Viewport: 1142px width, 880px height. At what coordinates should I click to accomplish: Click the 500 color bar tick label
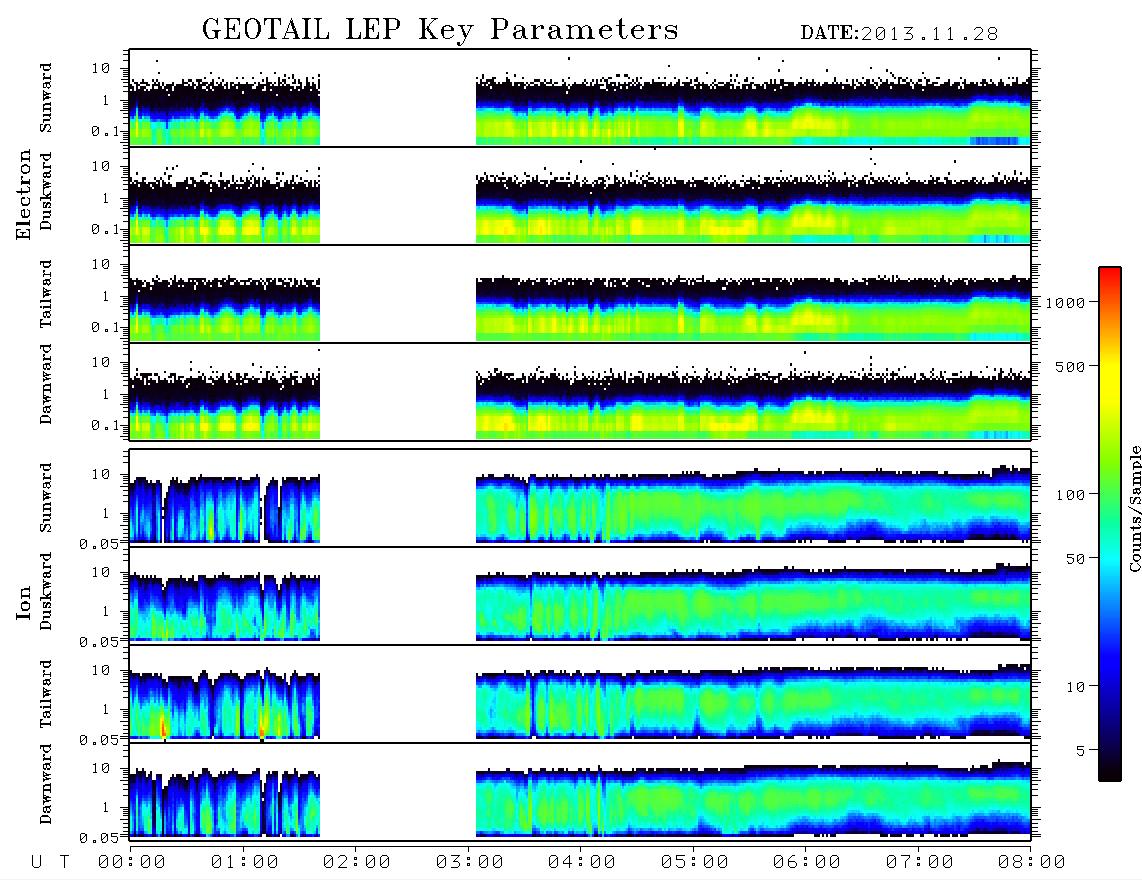click(x=1071, y=366)
